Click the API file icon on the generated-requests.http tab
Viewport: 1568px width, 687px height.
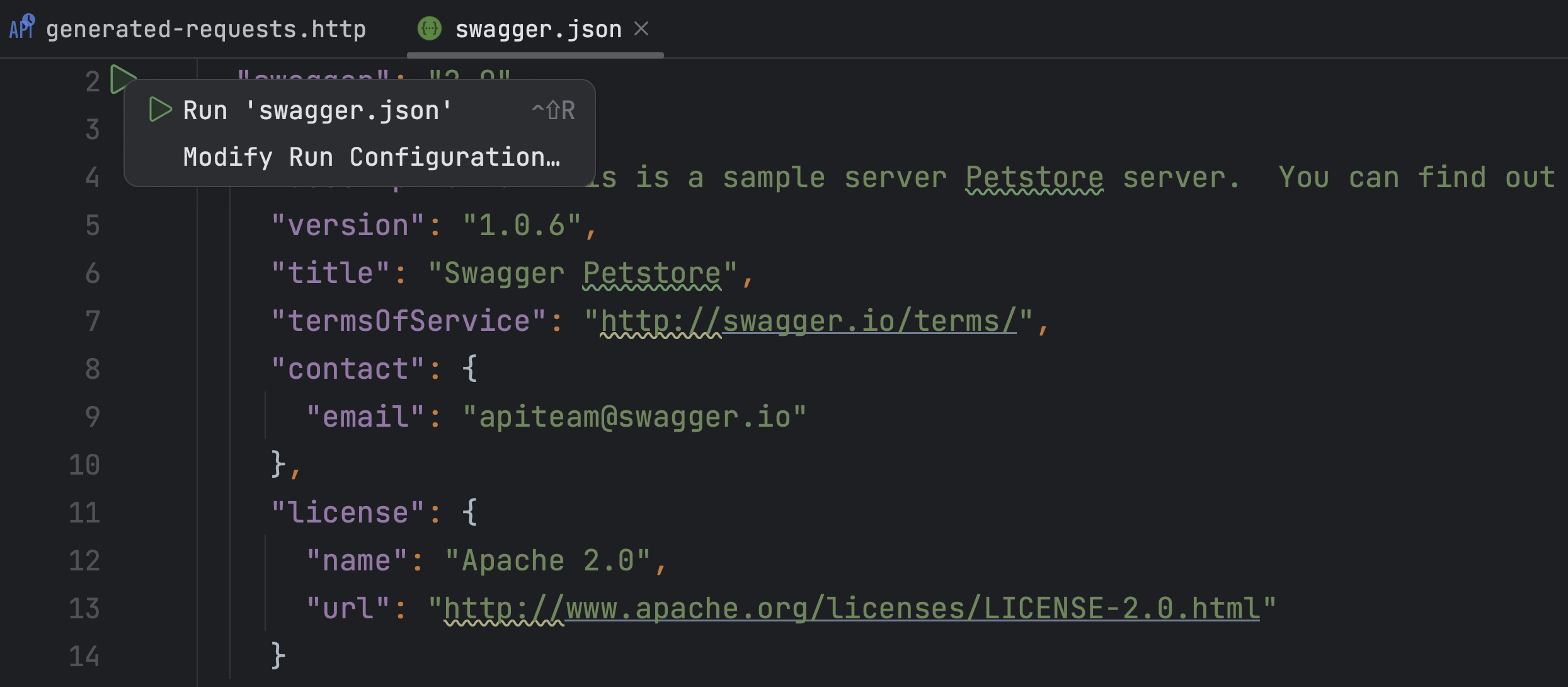point(22,28)
